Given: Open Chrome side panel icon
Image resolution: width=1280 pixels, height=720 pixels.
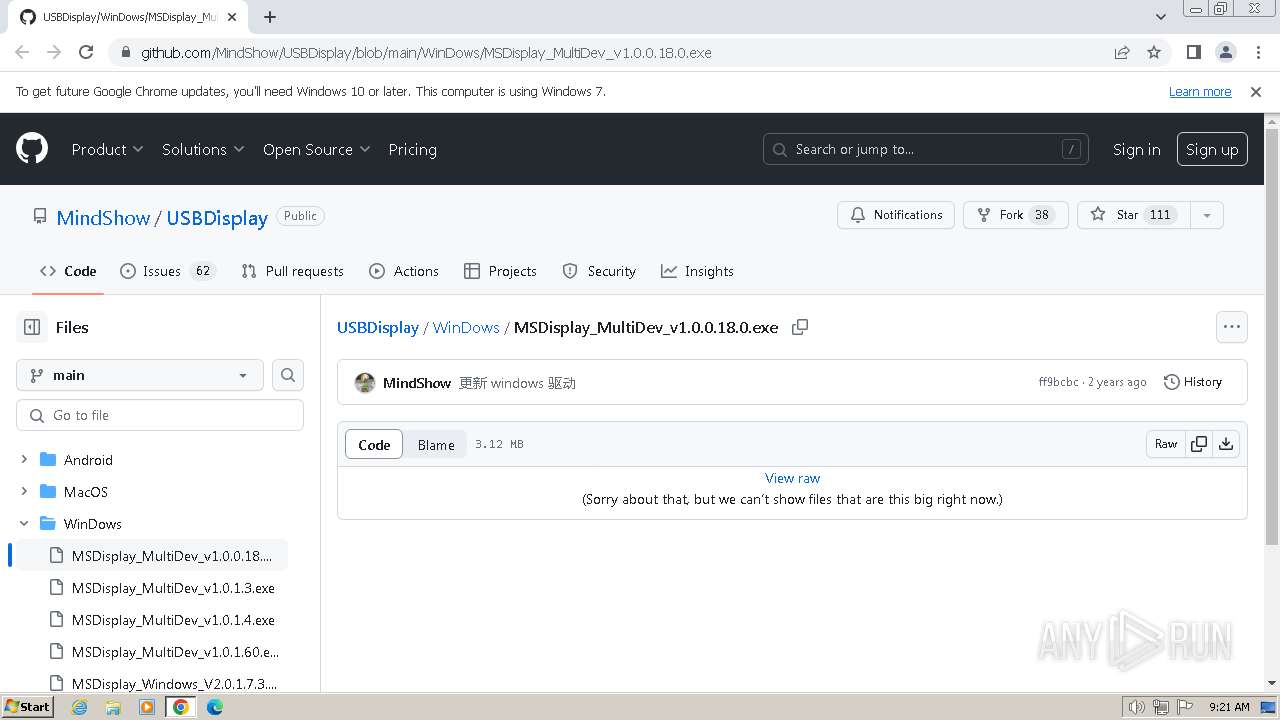Looking at the screenshot, I should click(1193, 52).
